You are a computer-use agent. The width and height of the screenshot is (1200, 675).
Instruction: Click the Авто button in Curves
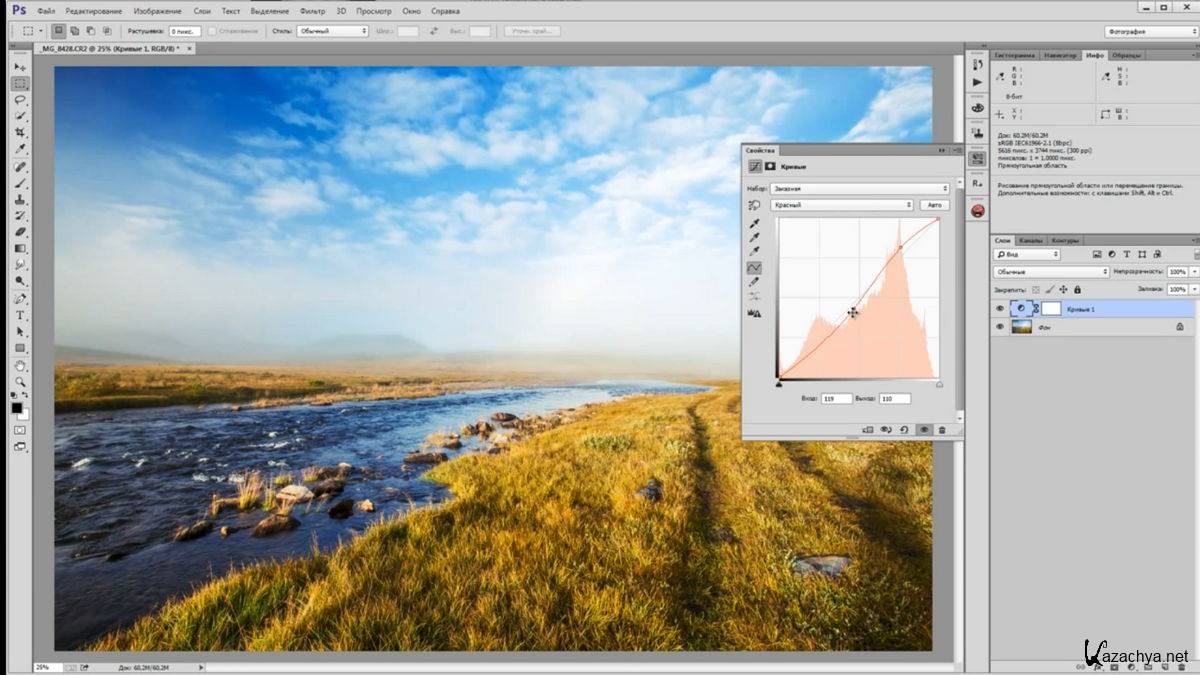tap(934, 205)
